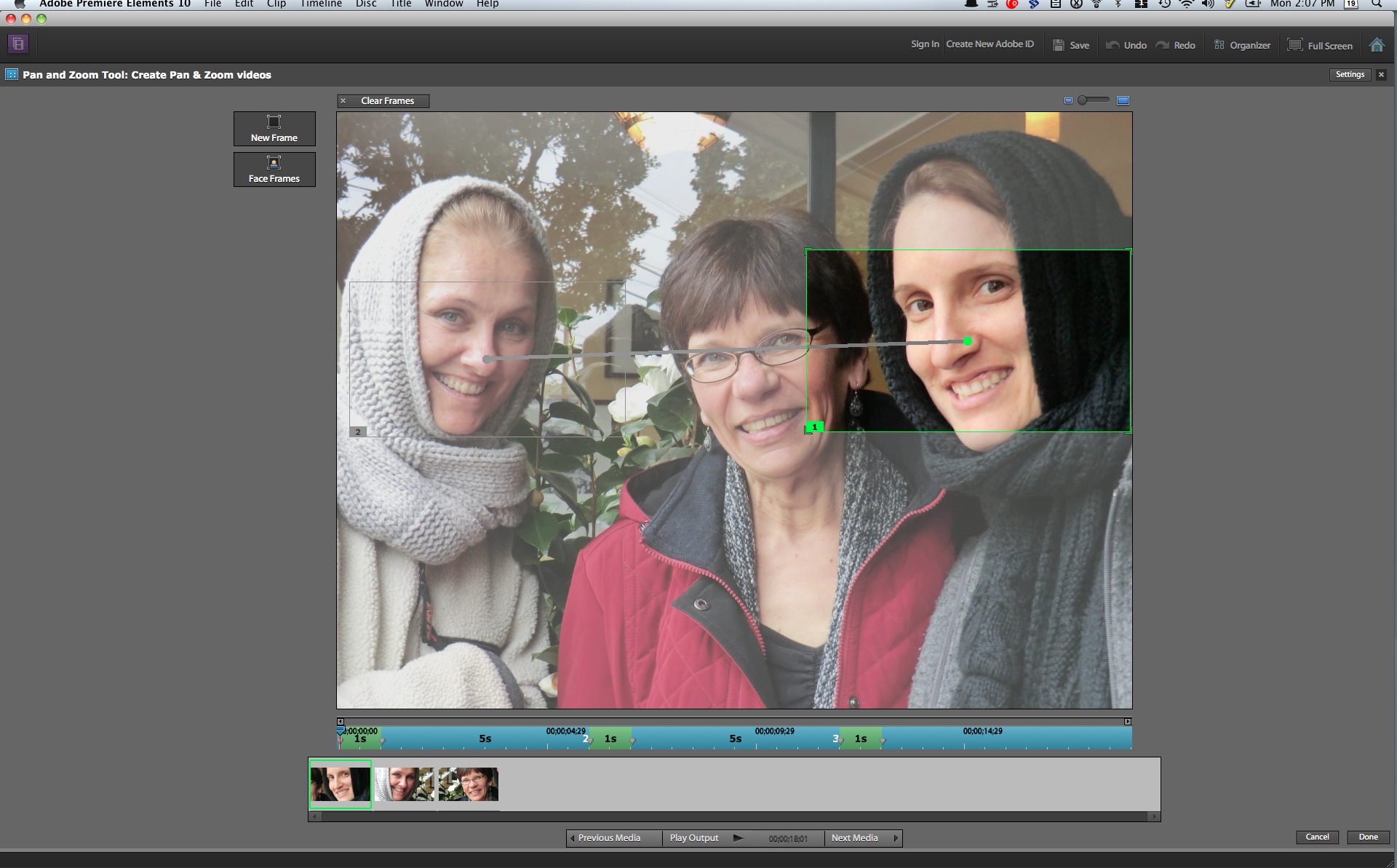
Task: Click the zoom slider handle above preview
Action: 1083,100
